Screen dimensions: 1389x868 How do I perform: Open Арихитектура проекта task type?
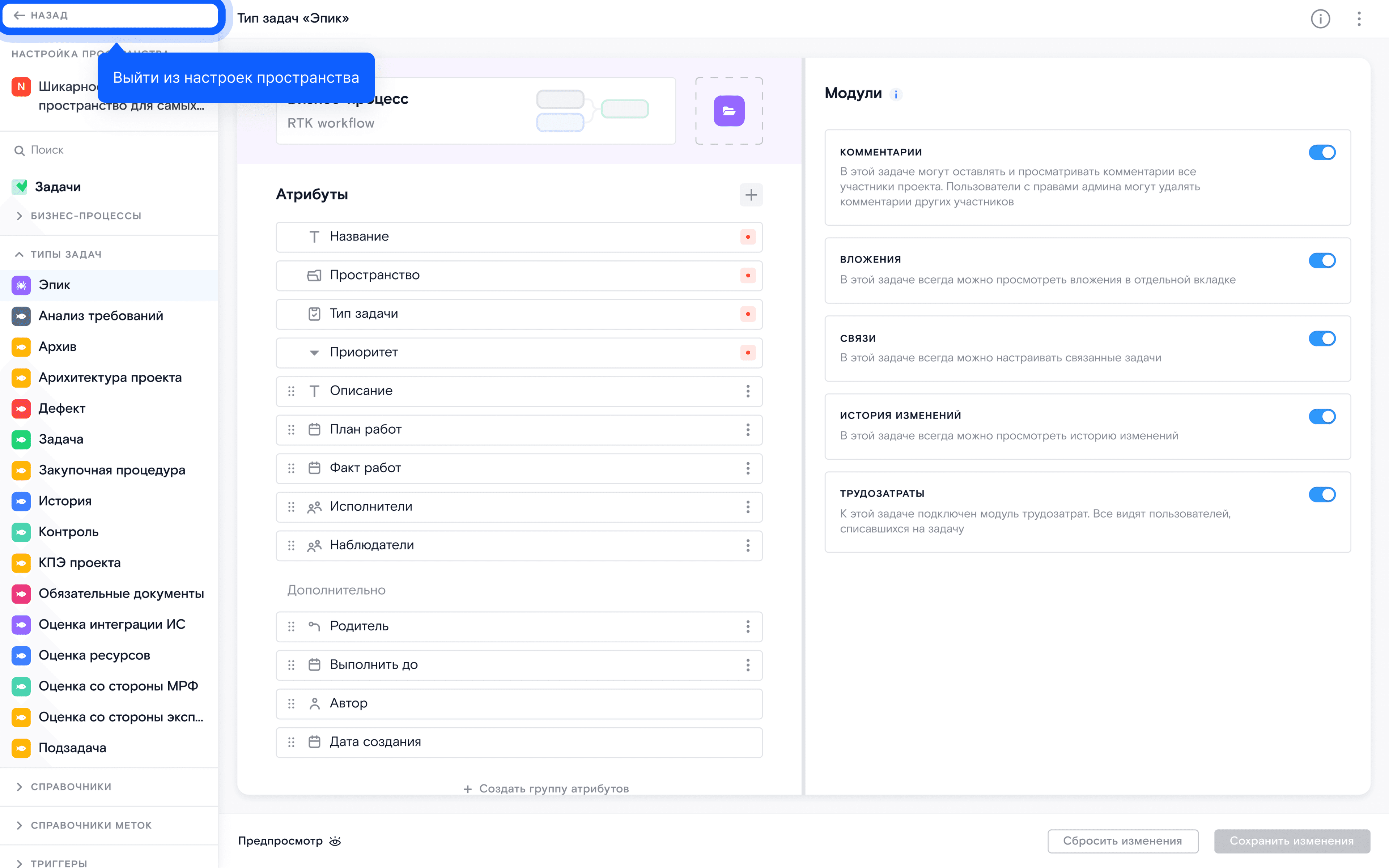109,378
